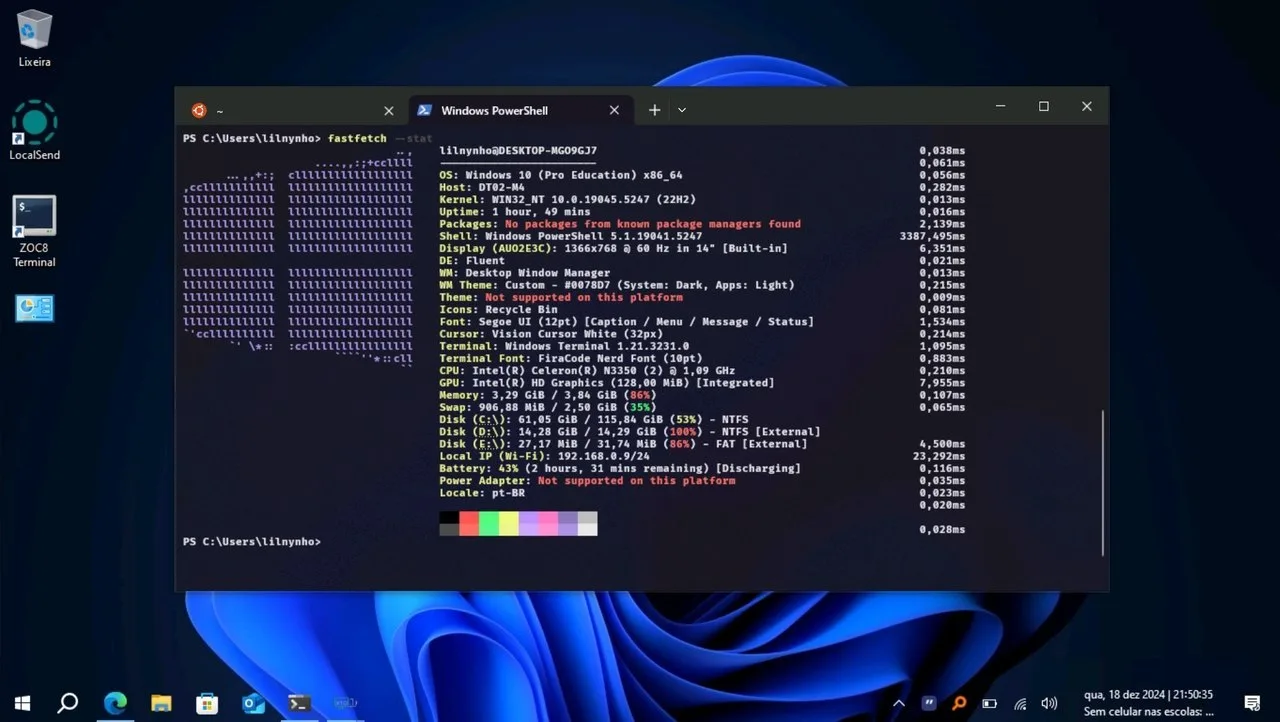Click the "CPU: Intel(R) Celeron(R) N3350" line
This screenshot has height=722, width=1280.
[587, 370]
